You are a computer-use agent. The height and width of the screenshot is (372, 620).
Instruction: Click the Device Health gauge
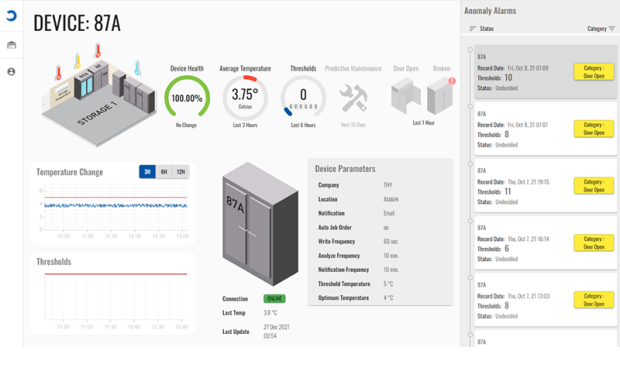pyautogui.click(x=187, y=97)
